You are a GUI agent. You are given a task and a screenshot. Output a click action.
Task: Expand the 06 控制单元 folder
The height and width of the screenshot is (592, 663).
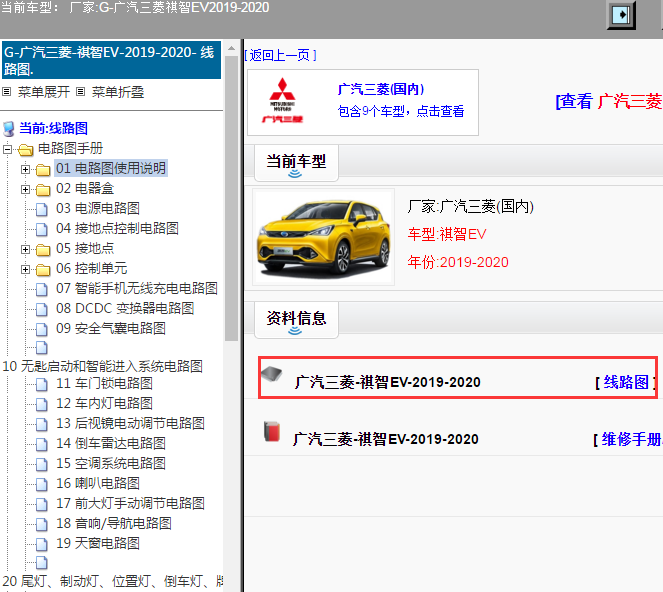pyautogui.click(x=25, y=269)
